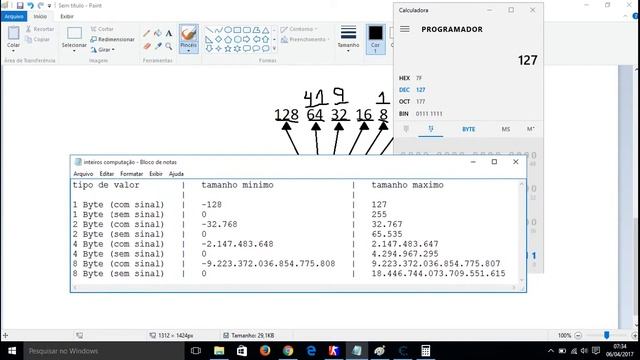Viewport: 640px width, 360px height.
Task: Open Arquivo tab in Paint
Action: (x=14, y=16)
